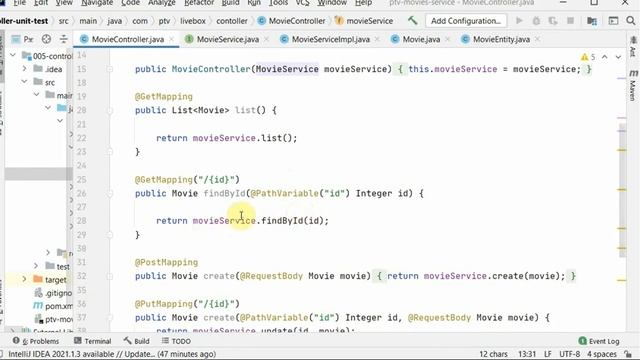Close the MovieServiceImpl.java tab
The height and width of the screenshot is (360, 640).
pyautogui.click(x=377, y=39)
